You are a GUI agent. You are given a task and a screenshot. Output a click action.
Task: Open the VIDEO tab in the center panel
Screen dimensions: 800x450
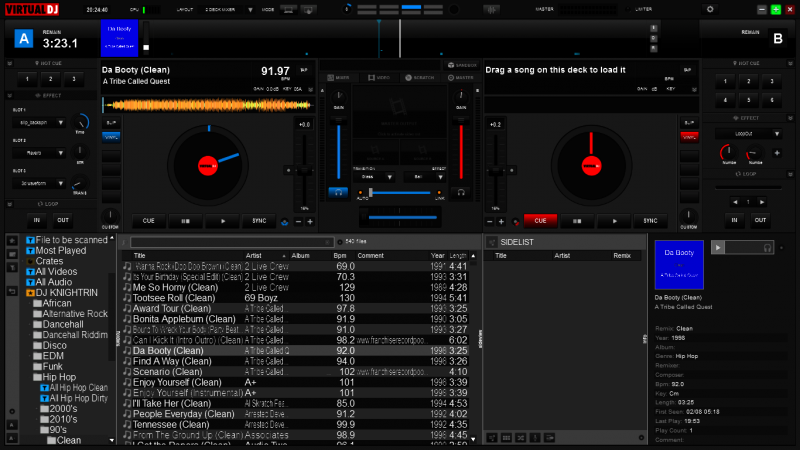[378, 77]
